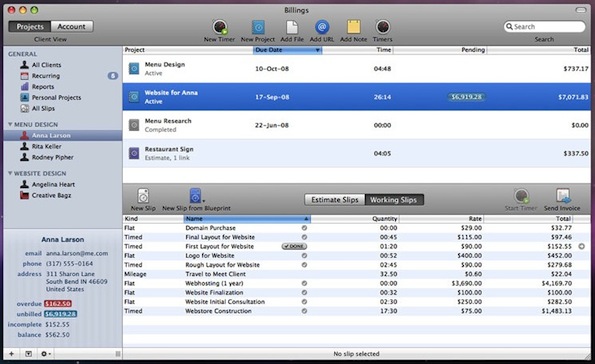The width and height of the screenshot is (595, 364).
Task: Select All Clients in sidebar
Action: pyautogui.click(x=46, y=65)
